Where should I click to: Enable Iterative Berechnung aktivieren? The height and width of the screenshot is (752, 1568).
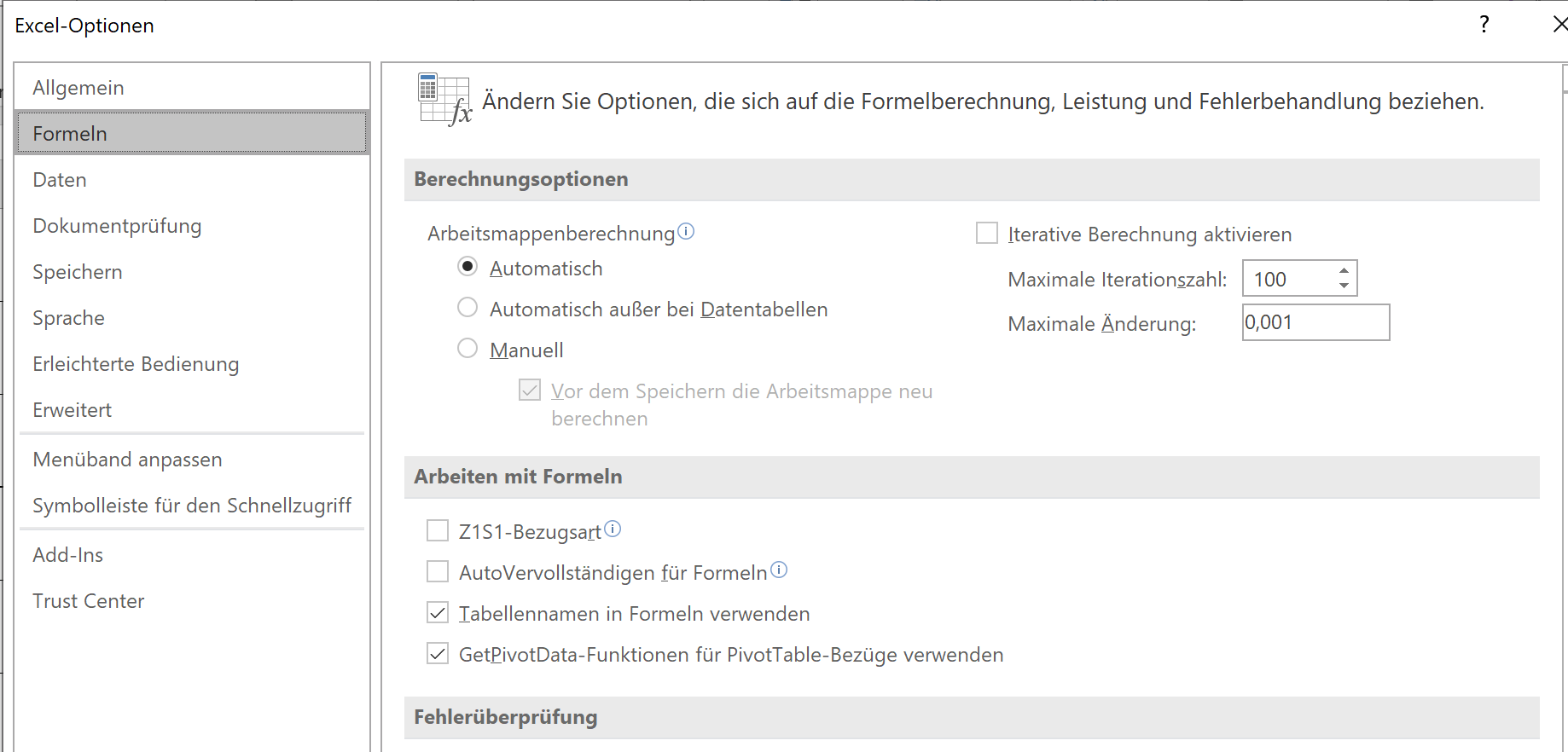987,233
